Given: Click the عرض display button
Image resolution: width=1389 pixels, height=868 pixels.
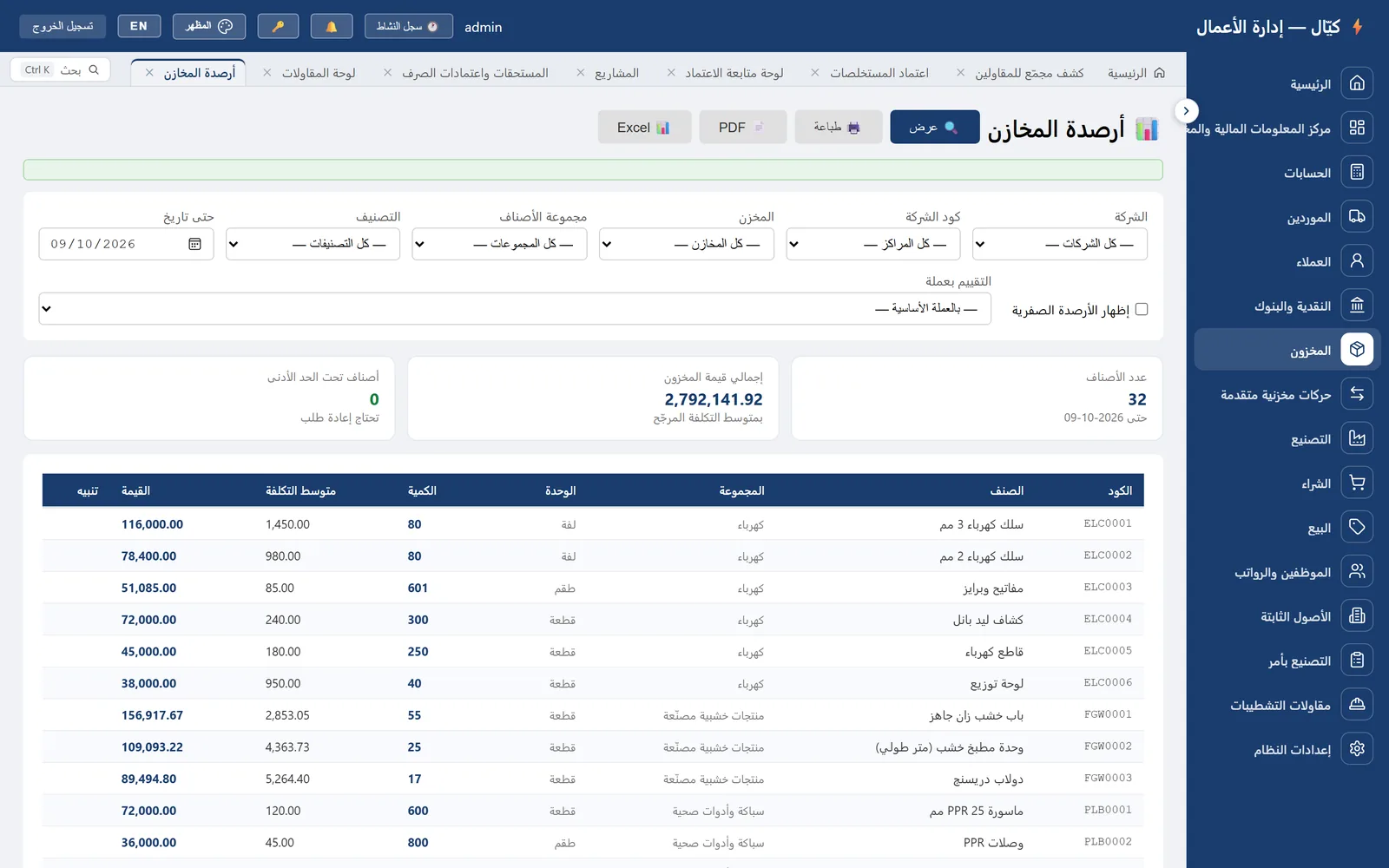Looking at the screenshot, I should point(935,127).
